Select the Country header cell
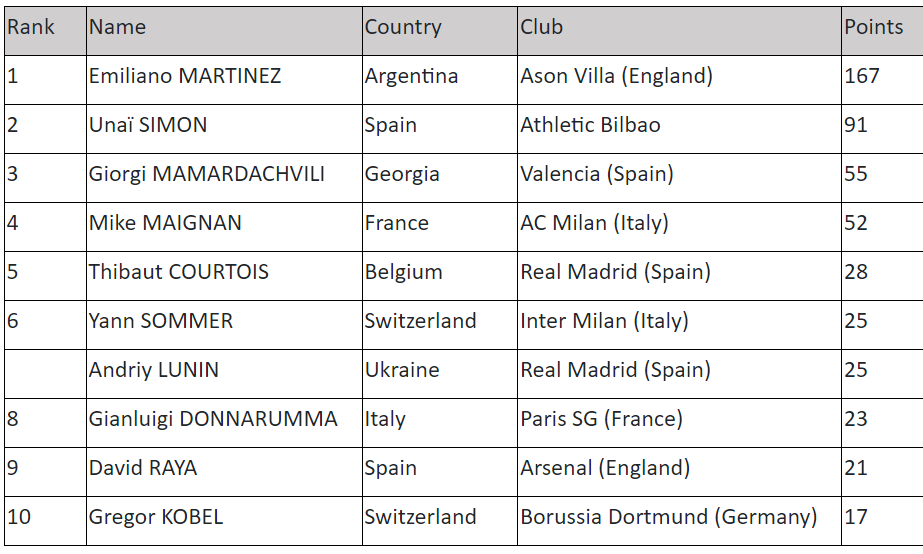Screen dimensions: 923x554 click(x=403, y=28)
